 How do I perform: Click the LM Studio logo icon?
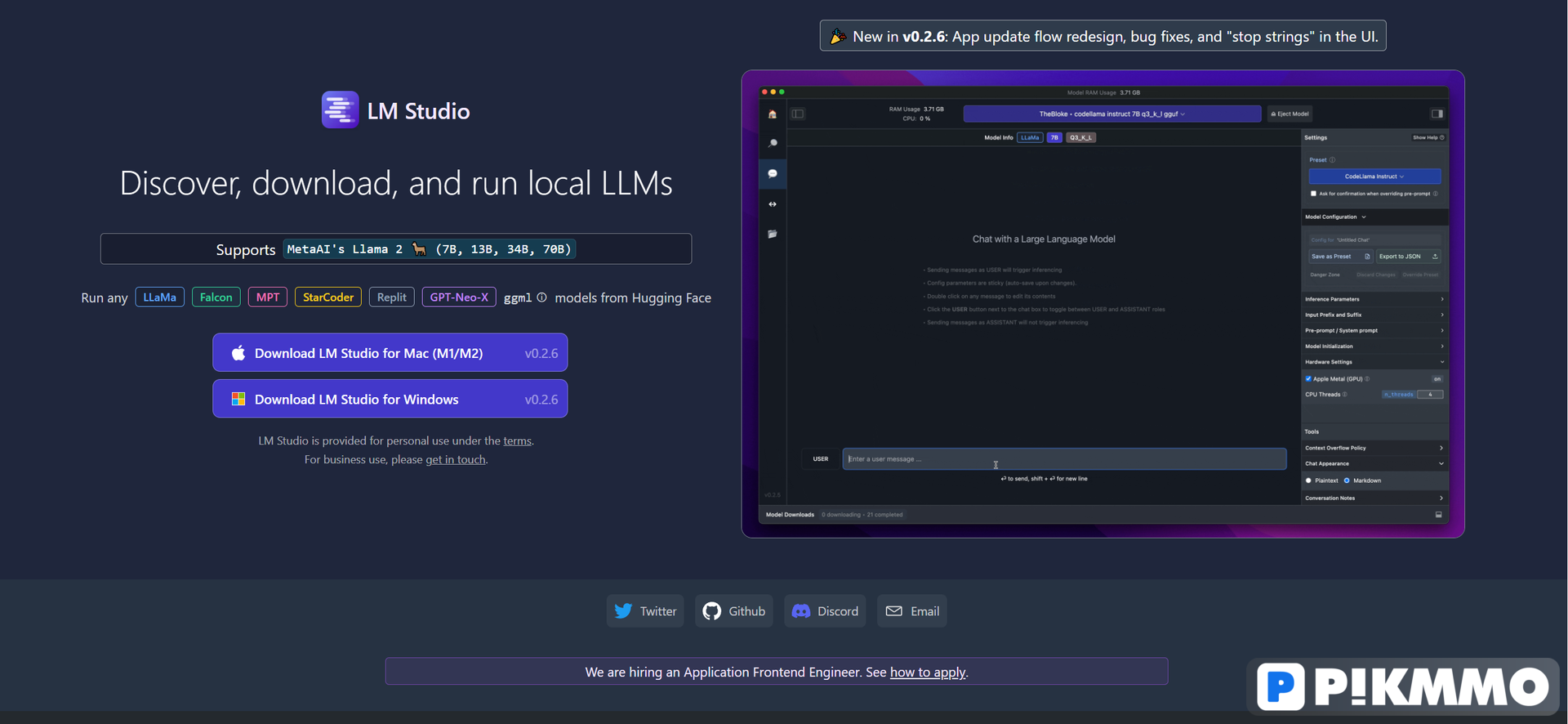pos(340,109)
